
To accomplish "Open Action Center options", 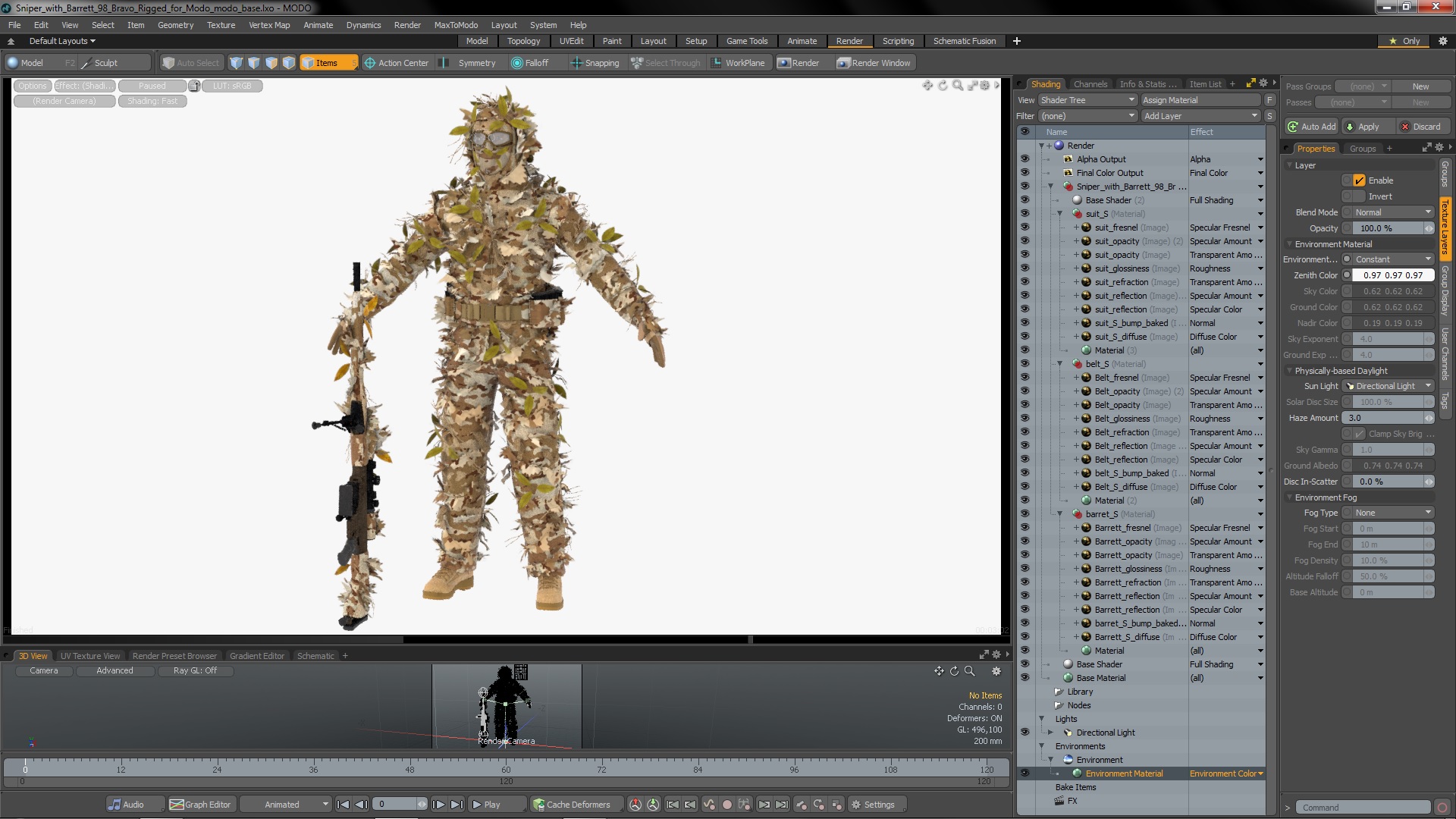I will [397, 63].
